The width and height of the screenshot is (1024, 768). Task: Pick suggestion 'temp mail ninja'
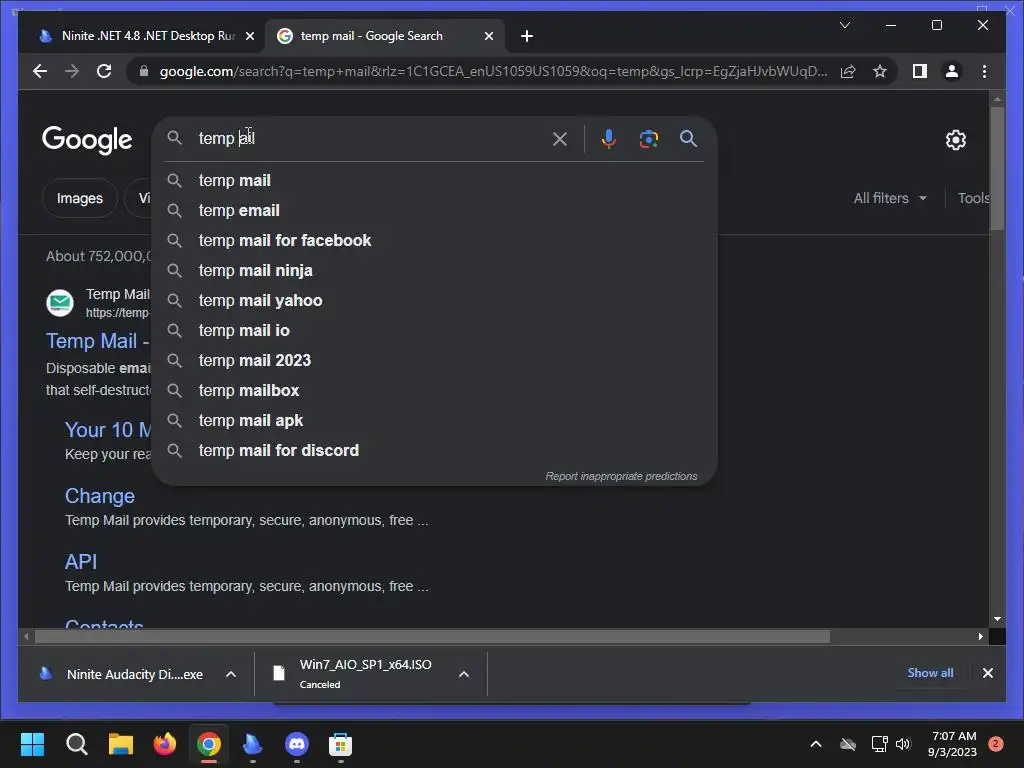click(x=434, y=270)
